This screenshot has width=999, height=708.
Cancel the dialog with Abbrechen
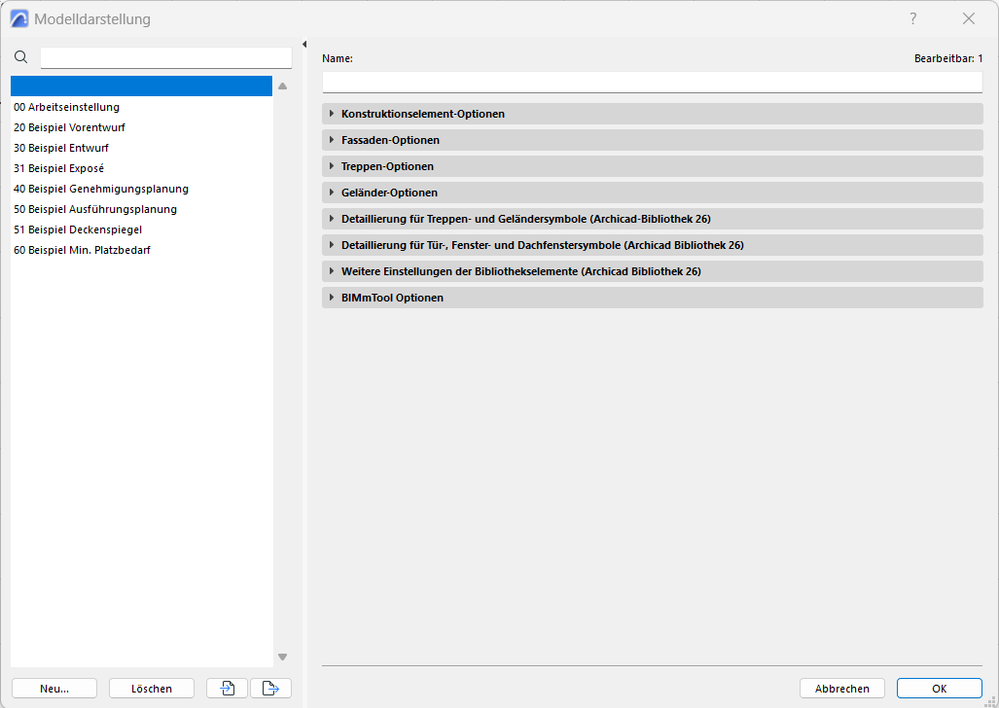tap(841, 688)
